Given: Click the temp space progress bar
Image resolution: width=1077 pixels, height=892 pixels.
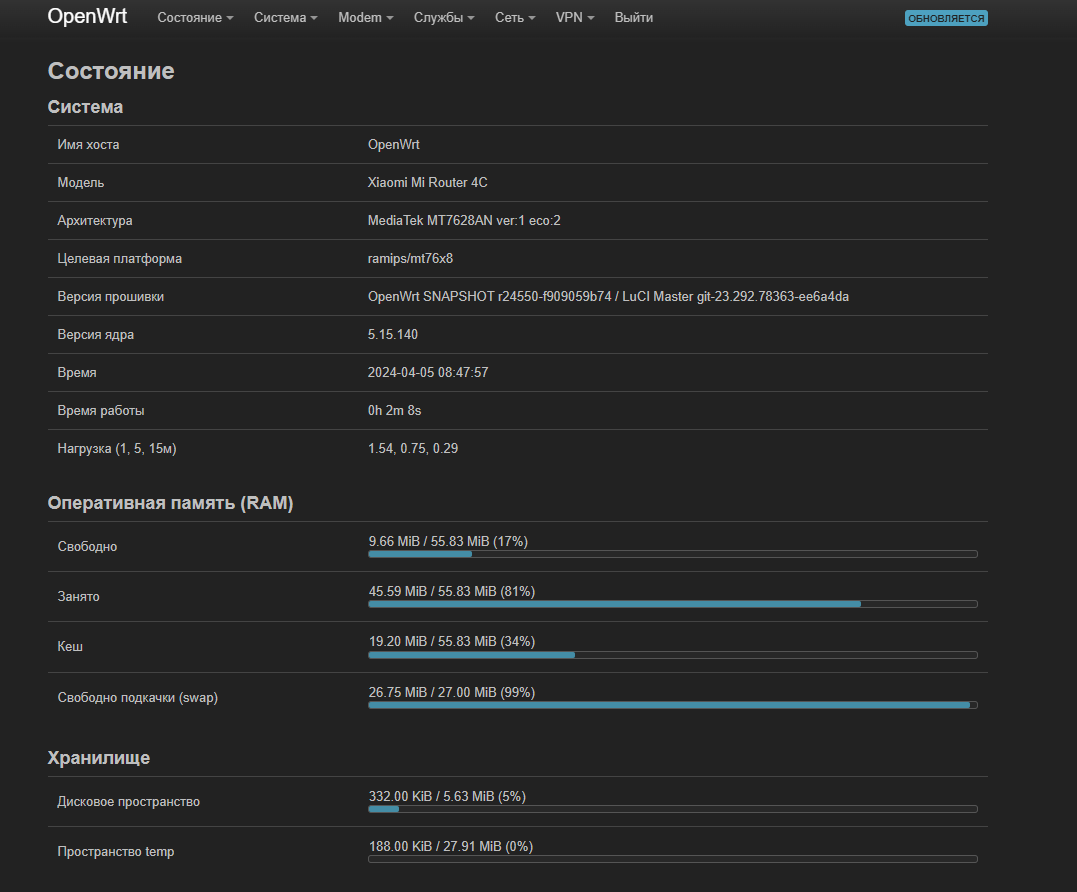Looking at the screenshot, I should [x=673, y=859].
